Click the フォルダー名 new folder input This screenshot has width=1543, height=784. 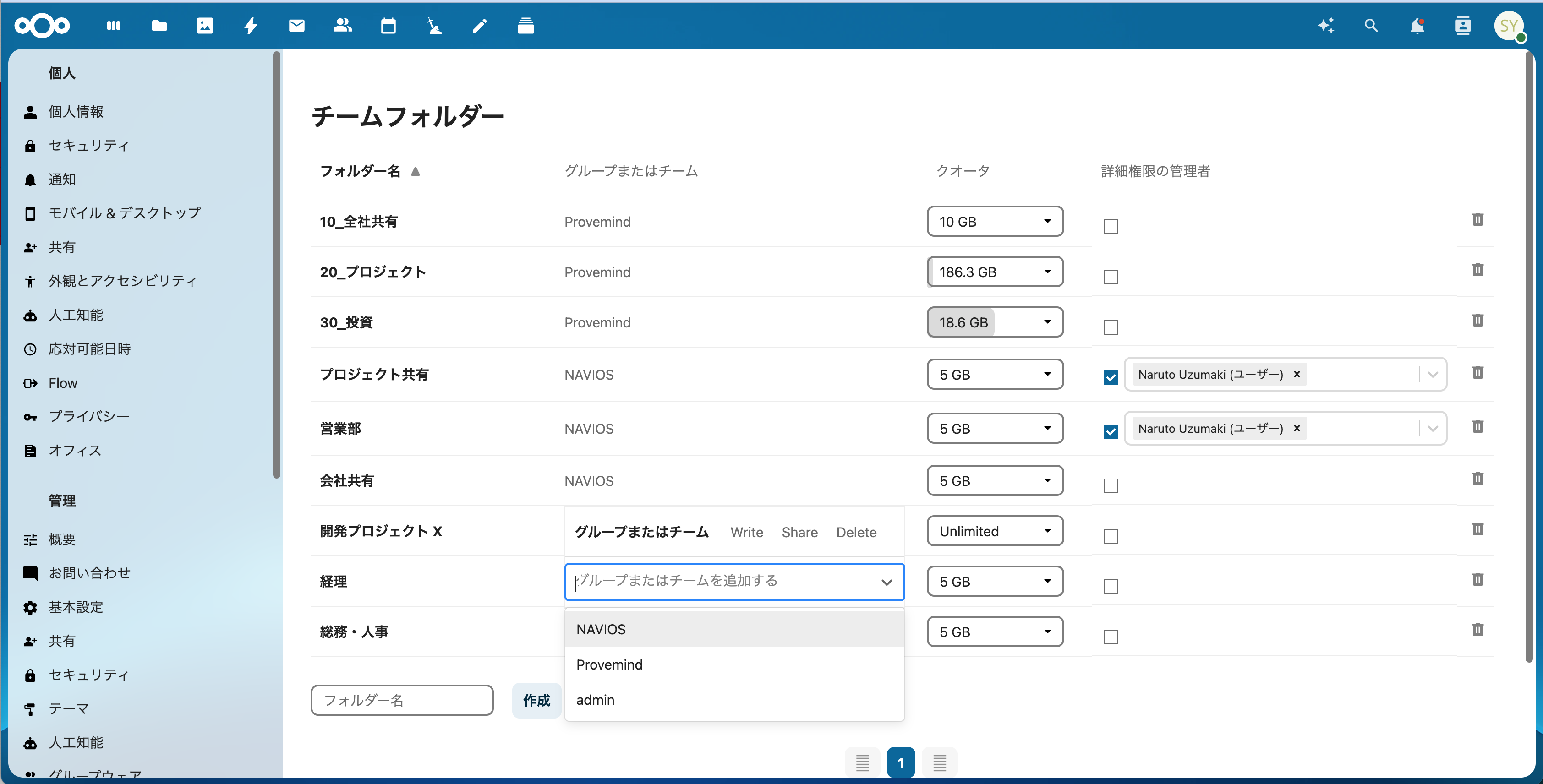(402, 701)
